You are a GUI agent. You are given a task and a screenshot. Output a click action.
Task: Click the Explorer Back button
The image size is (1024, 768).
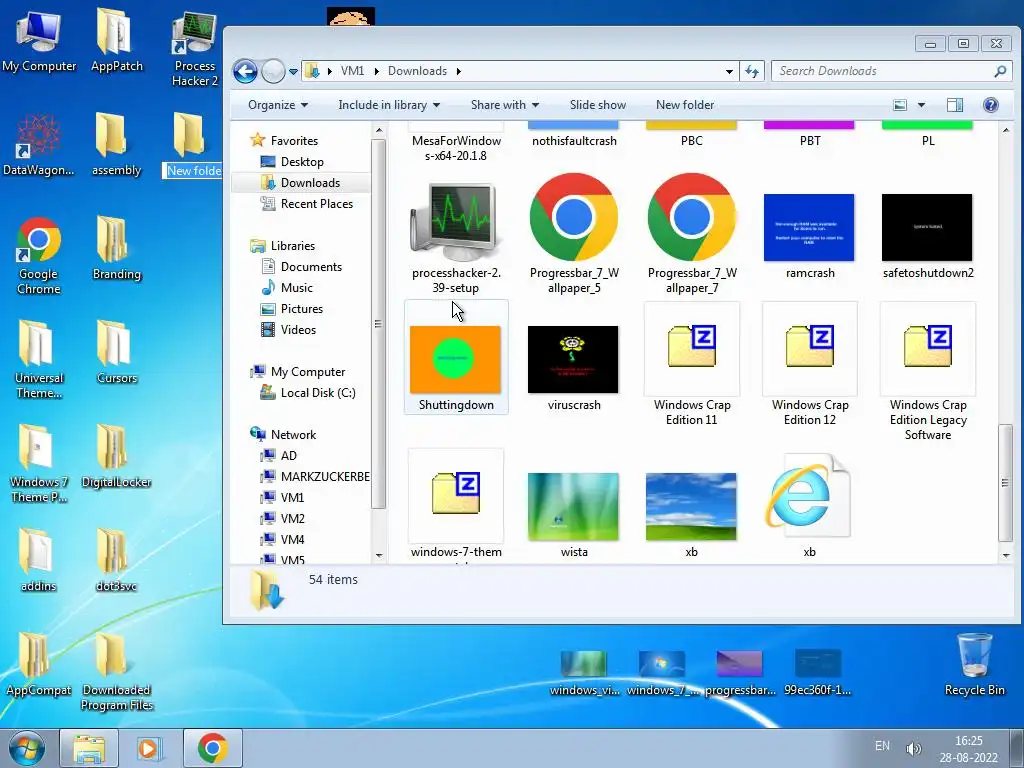[246, 71]
